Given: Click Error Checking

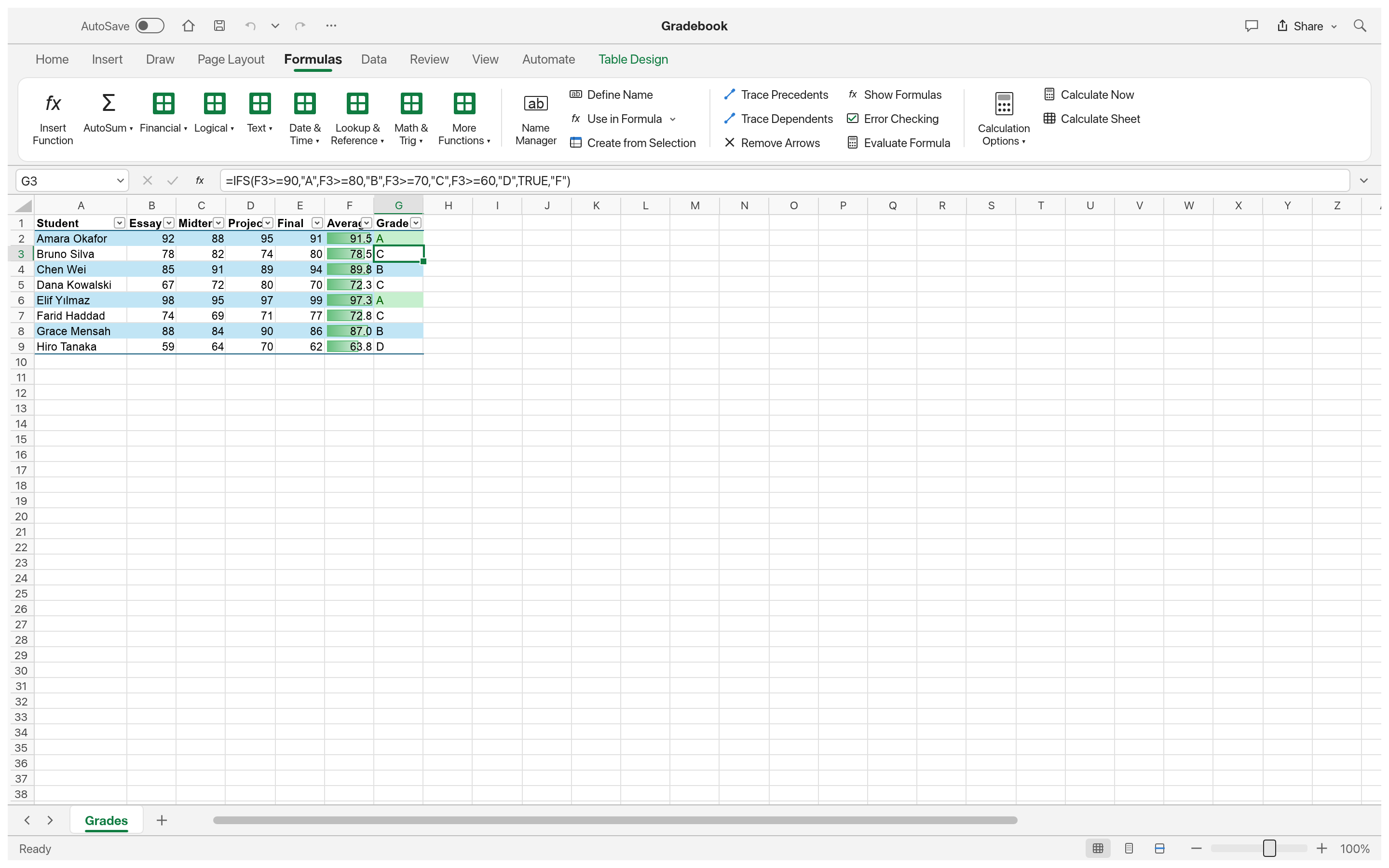Looking at the screenshot, I should (x=893, y=119).
